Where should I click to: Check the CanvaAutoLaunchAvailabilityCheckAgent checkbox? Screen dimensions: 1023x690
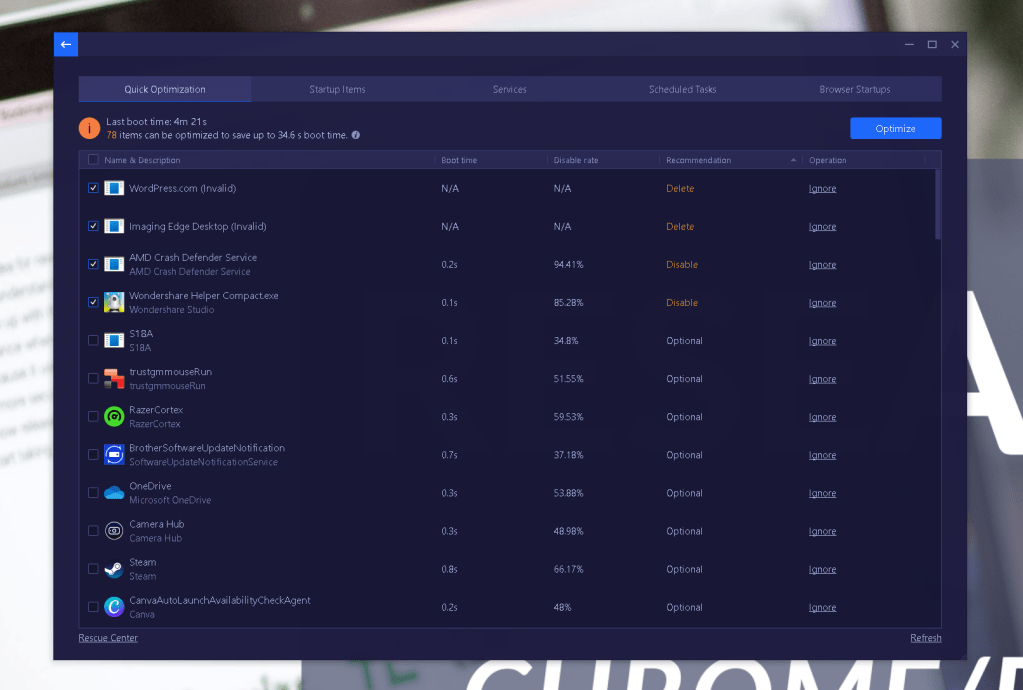point(93,607)
